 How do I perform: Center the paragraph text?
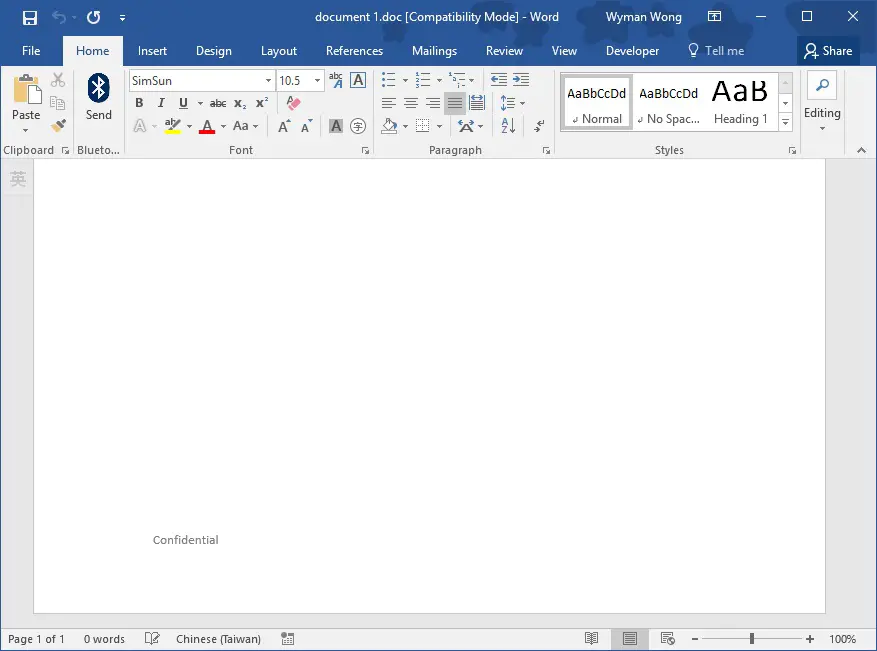(x=411, y=103)
